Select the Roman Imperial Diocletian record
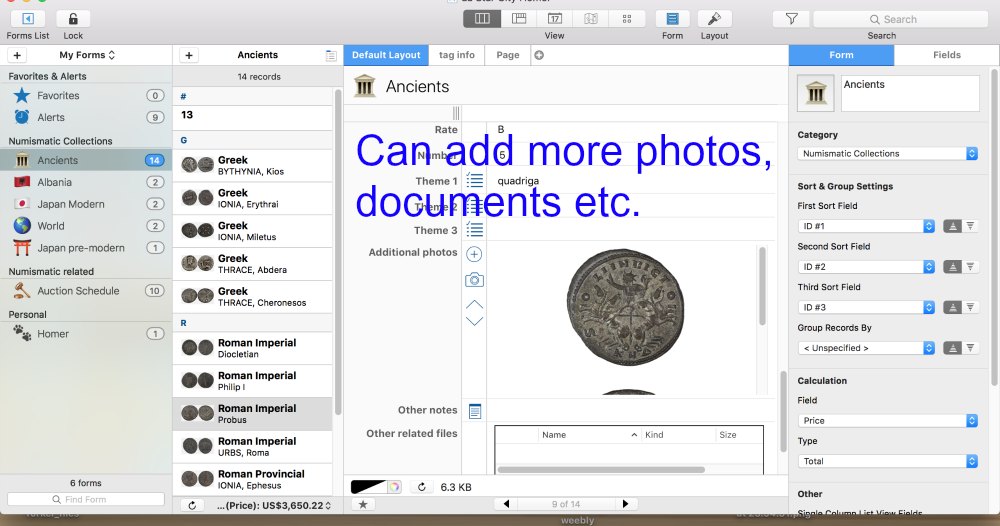The image size is (1000, 526). click(x=253, y=348)
